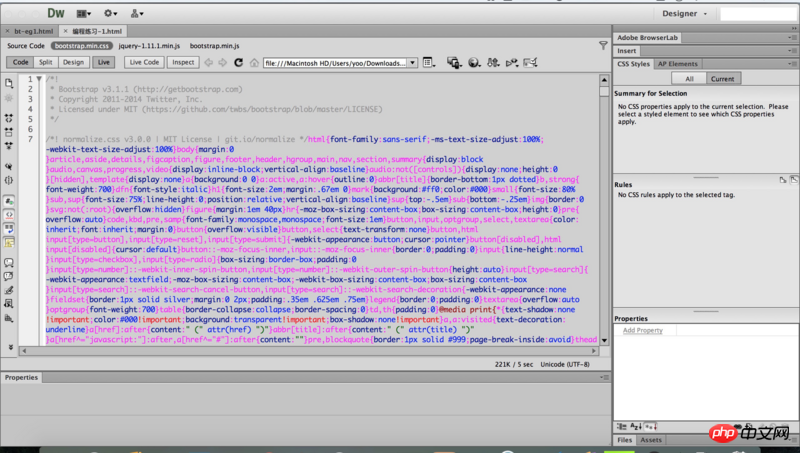The image size is (800, 453).
Task: Switch to the 编程练习-1.html document tab
Action: [x=97, y=31]
